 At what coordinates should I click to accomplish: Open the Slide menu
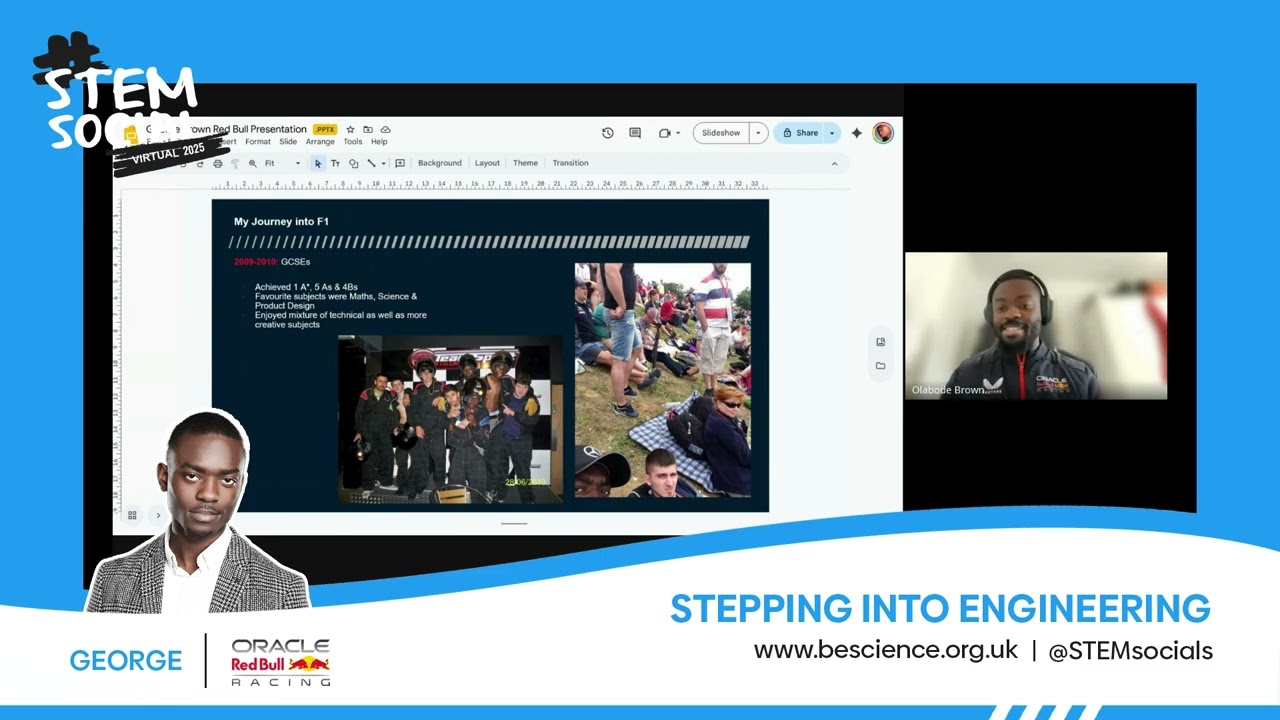(x=288, y=142)
